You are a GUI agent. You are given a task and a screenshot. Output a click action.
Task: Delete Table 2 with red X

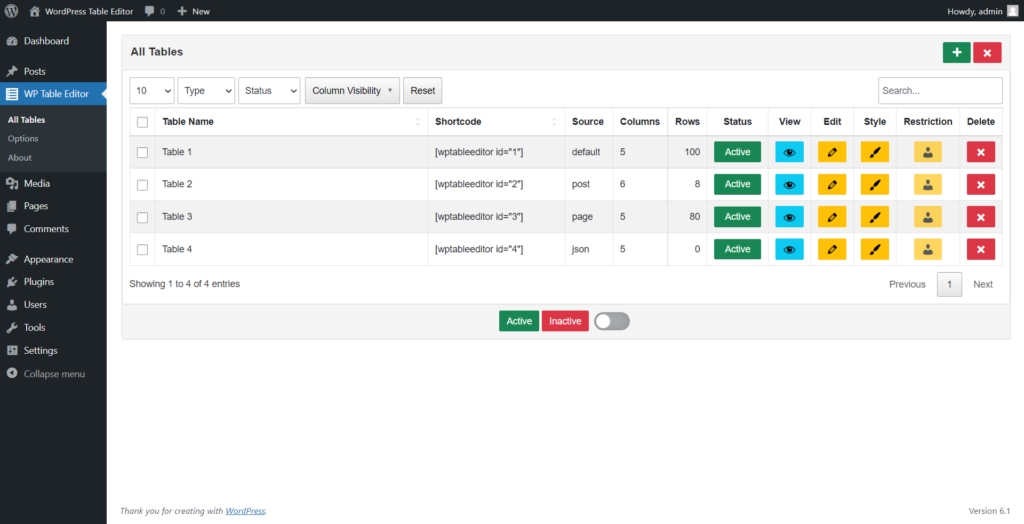[981, 184]
